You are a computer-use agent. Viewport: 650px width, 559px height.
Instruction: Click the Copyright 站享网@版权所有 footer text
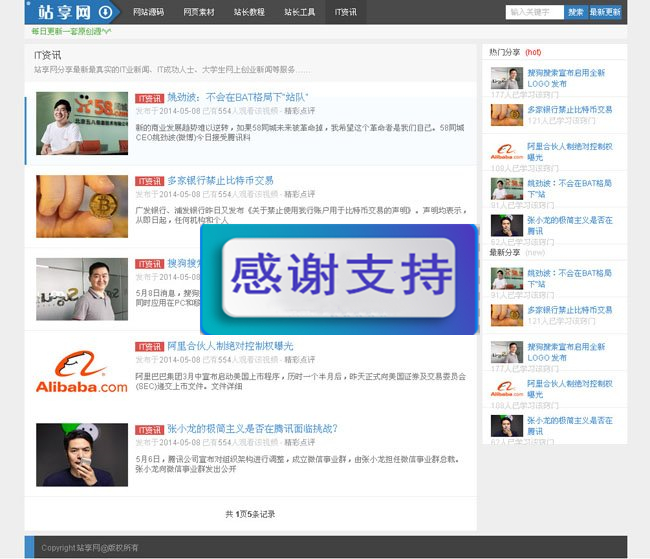pyautogui.click(x=90, y=548)
